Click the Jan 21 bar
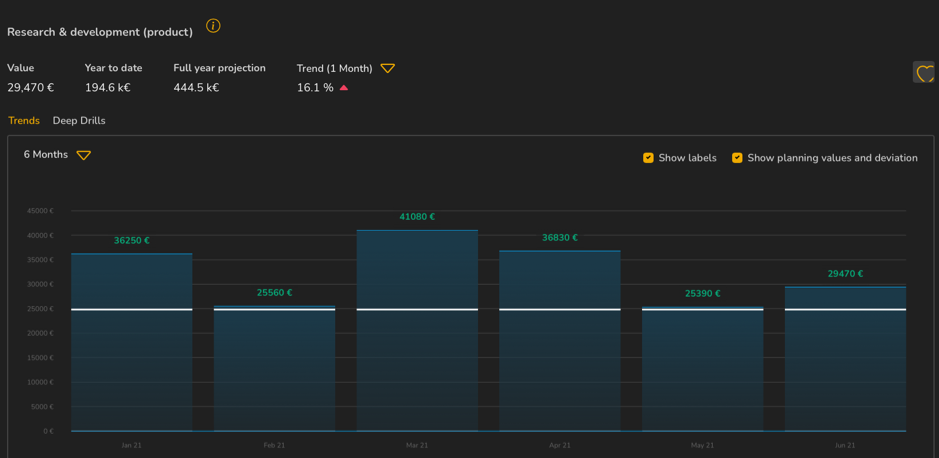The image size is (939, 458). pos(131,350)
